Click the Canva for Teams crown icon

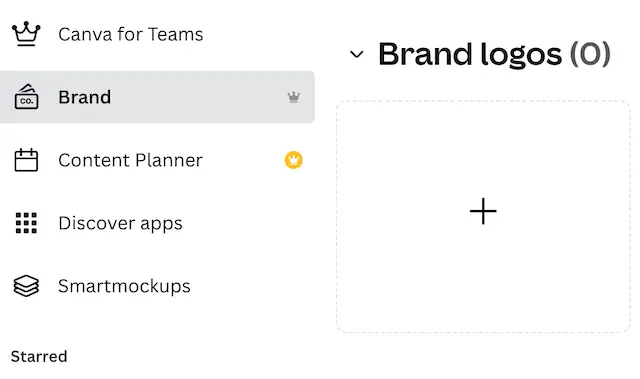pos(26,34)
